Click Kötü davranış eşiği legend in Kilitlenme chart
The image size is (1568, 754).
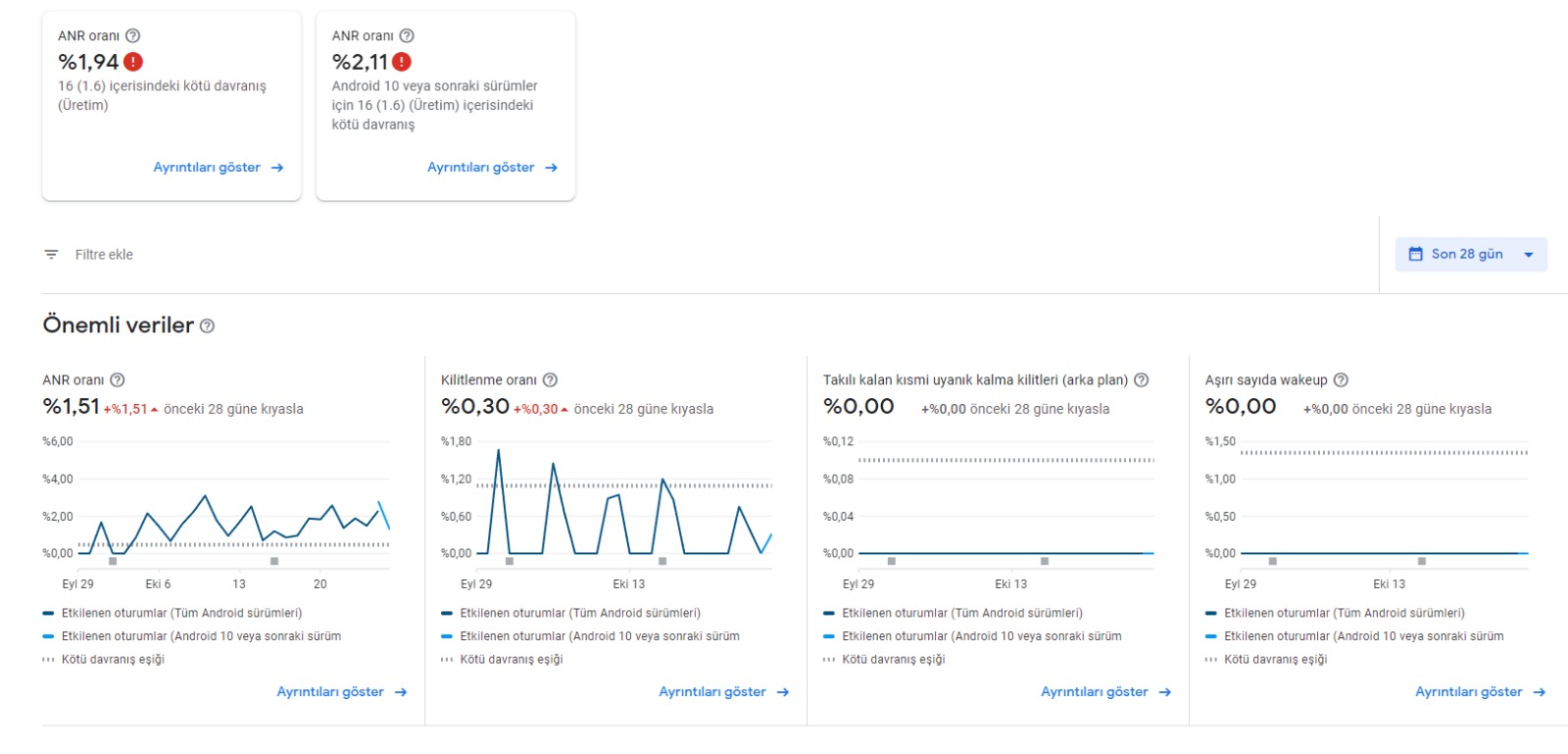[503, 660]
